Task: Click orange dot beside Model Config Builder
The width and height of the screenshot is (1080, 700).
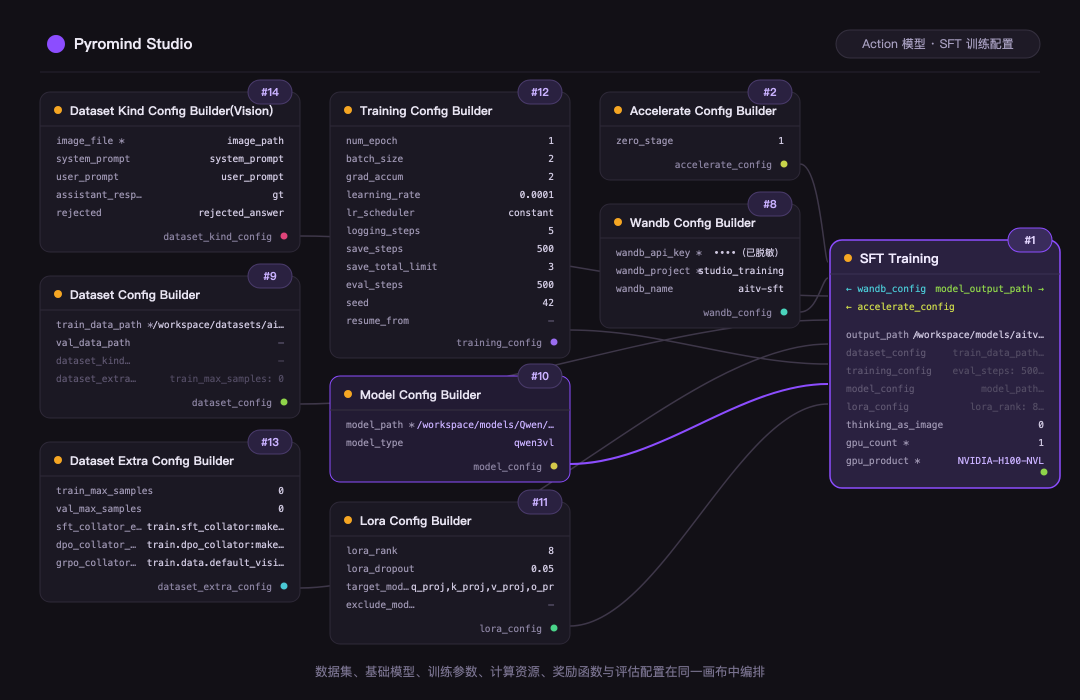Action: [x=348, y=394]
